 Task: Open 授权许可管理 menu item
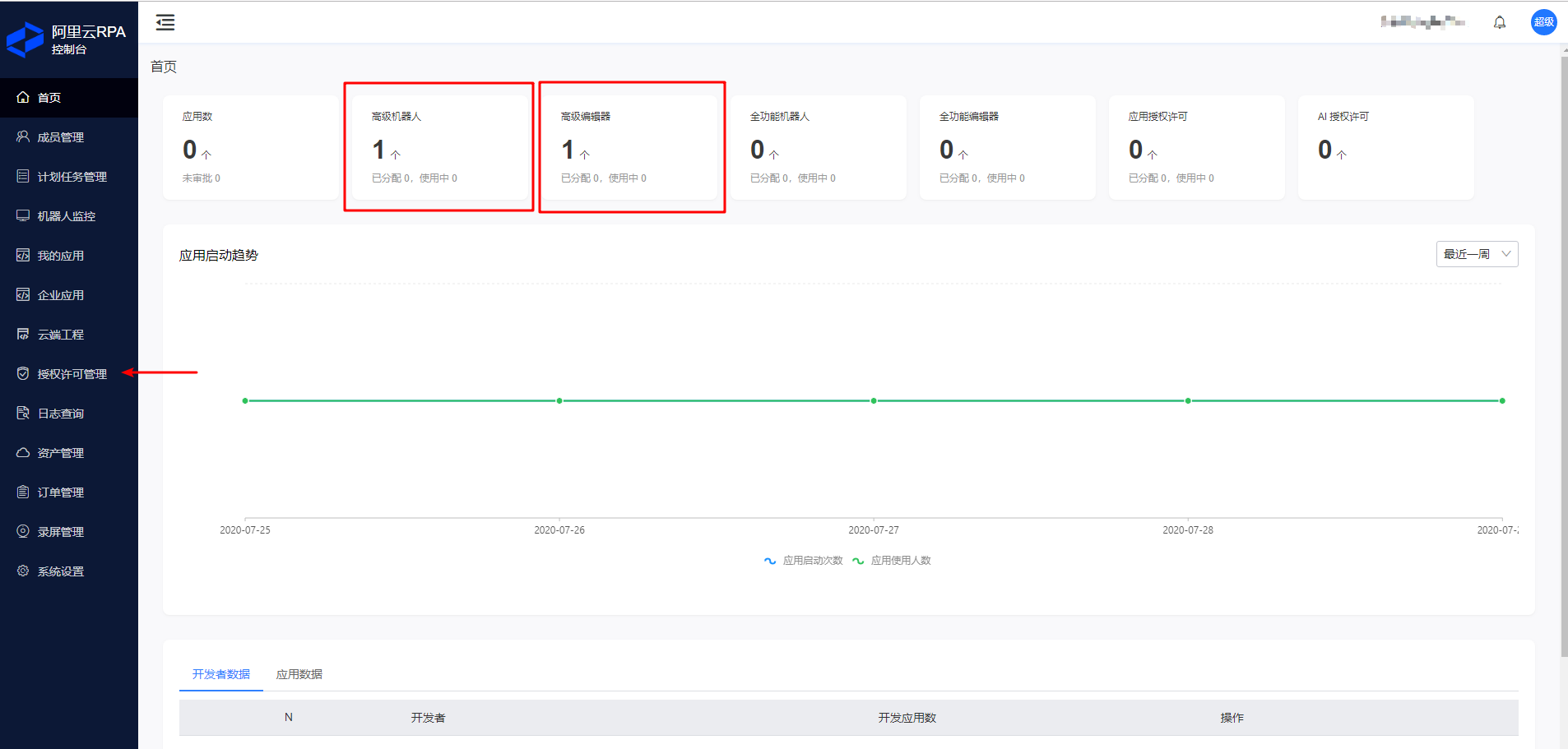[69, 374]
